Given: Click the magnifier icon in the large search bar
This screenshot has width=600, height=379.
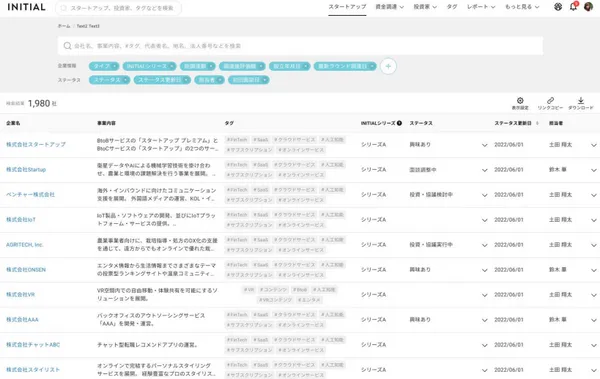Looking at the screenshot, I should click(x=67, y=46).
